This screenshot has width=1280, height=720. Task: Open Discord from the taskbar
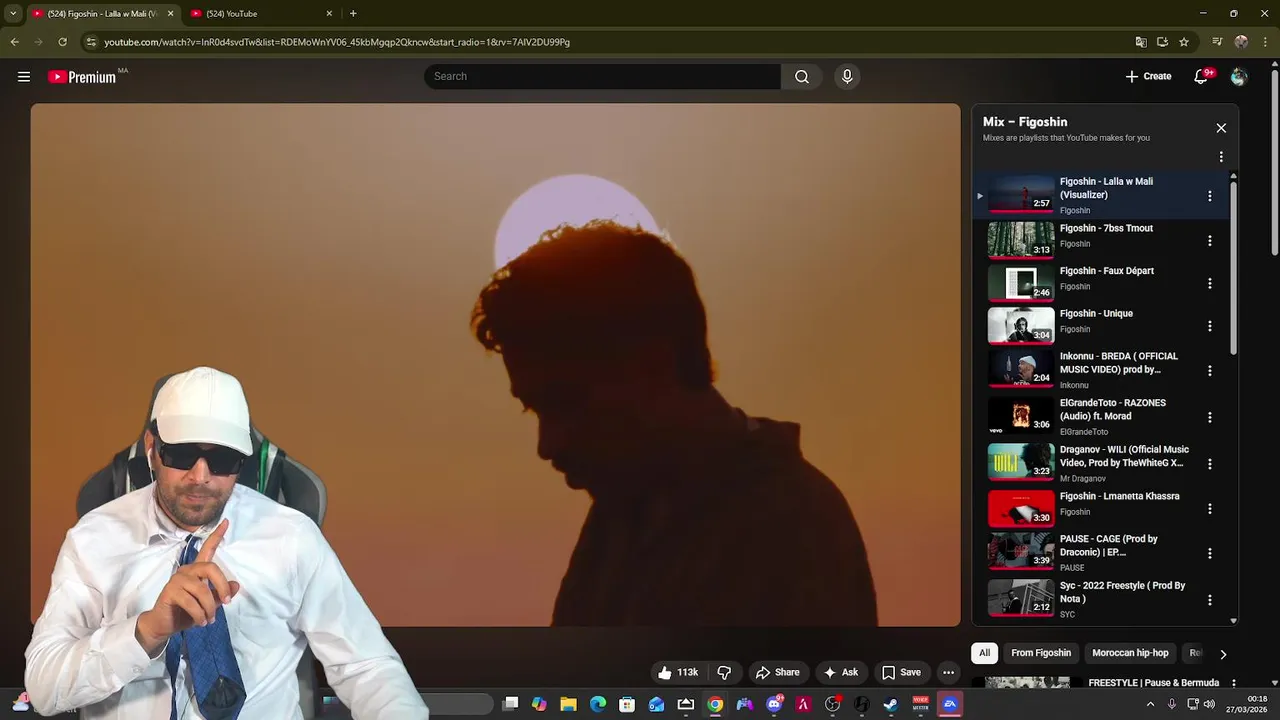774,704
